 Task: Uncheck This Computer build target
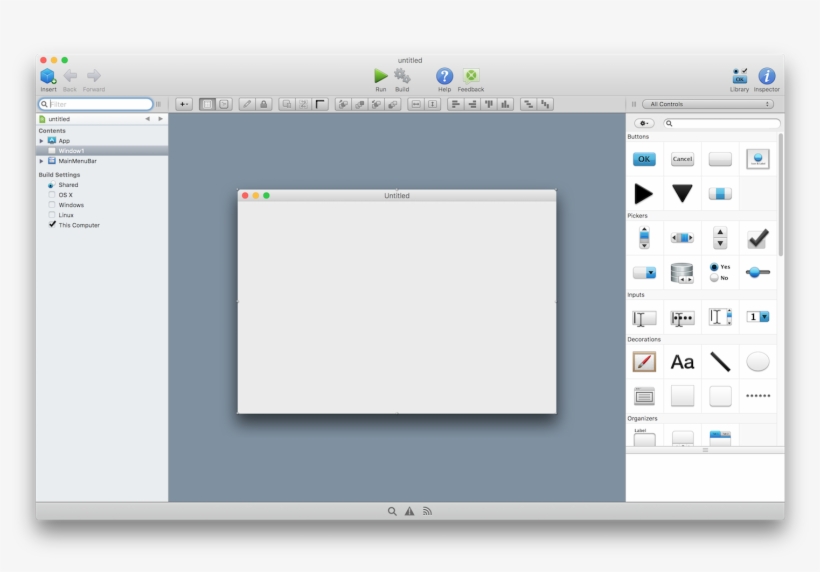pos(52,225)
